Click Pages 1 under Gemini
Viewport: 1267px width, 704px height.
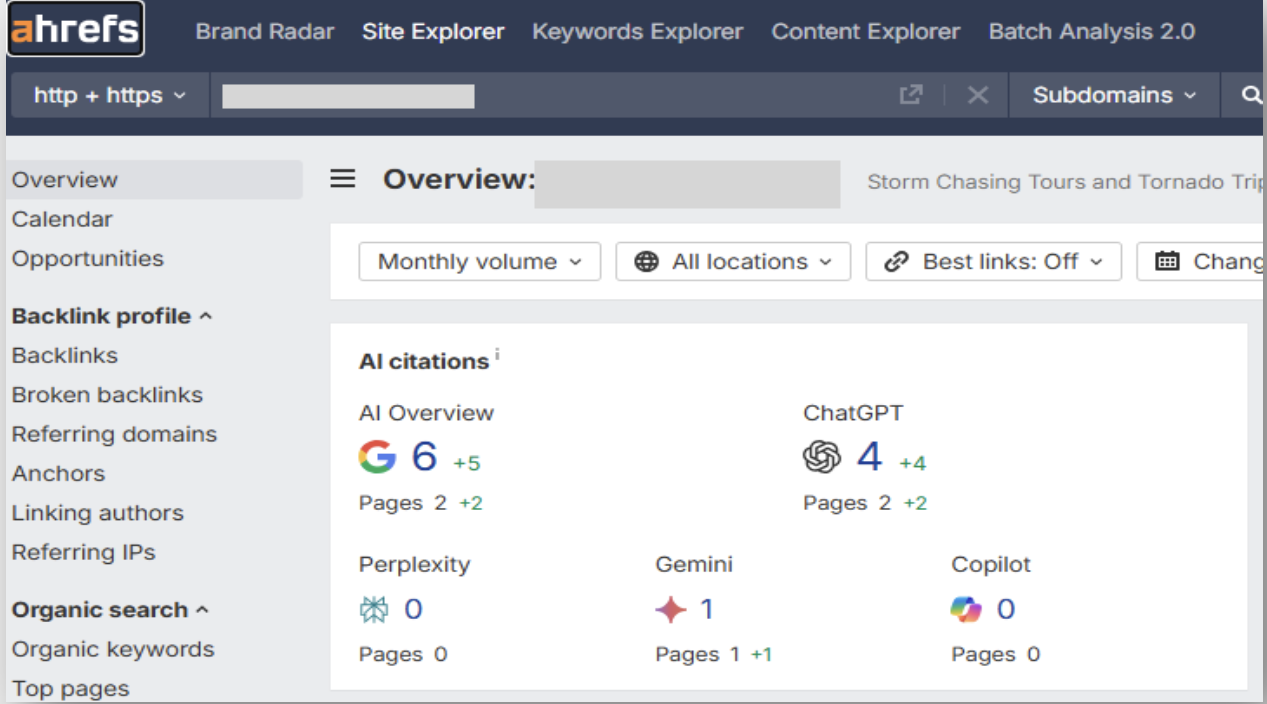coord(697,654)
